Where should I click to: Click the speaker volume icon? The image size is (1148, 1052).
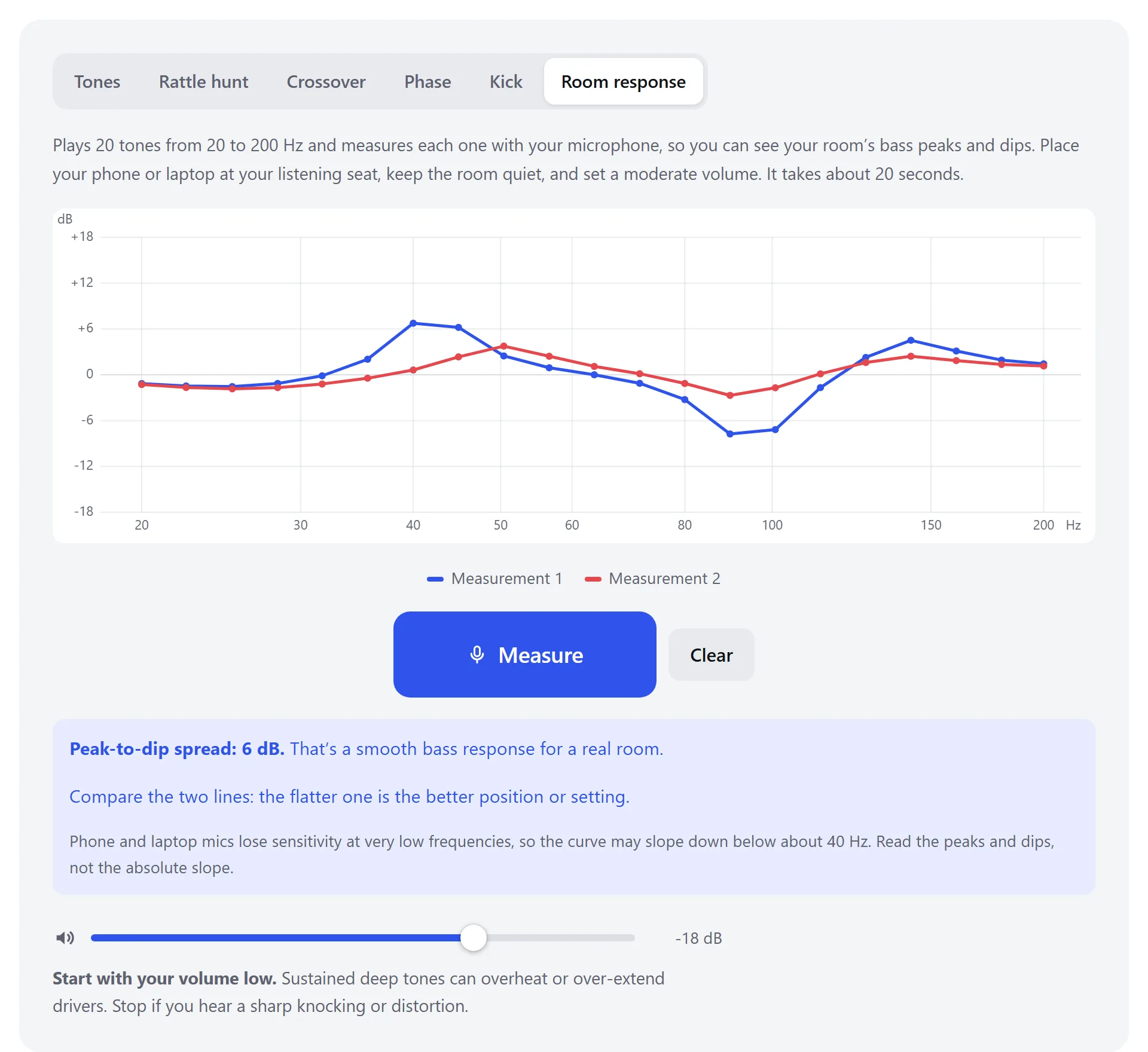click(65, 938)
